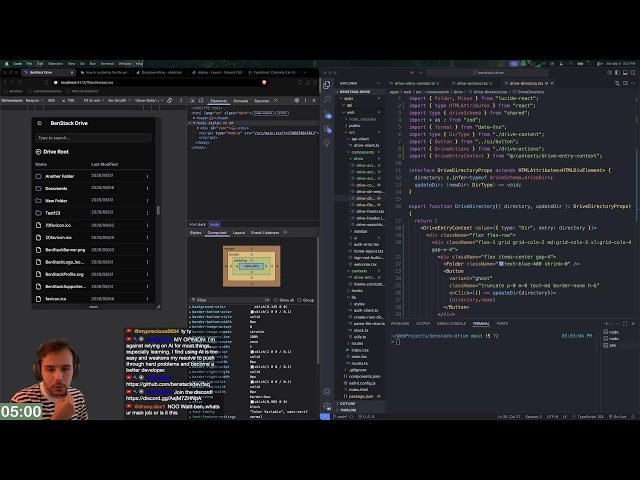The width and height of the screenshot is (640, 480).
Task: Toggle Group checkbox in Computed pane
Action: [x=300, y=300]
